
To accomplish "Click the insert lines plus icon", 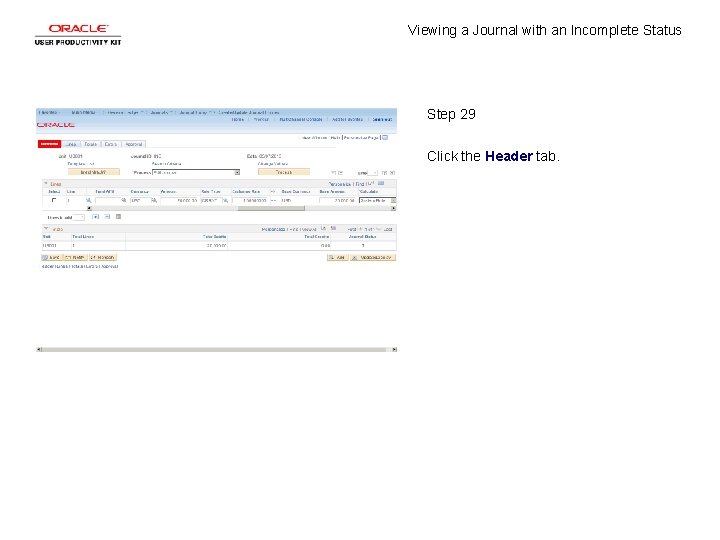I will [96, 217].
